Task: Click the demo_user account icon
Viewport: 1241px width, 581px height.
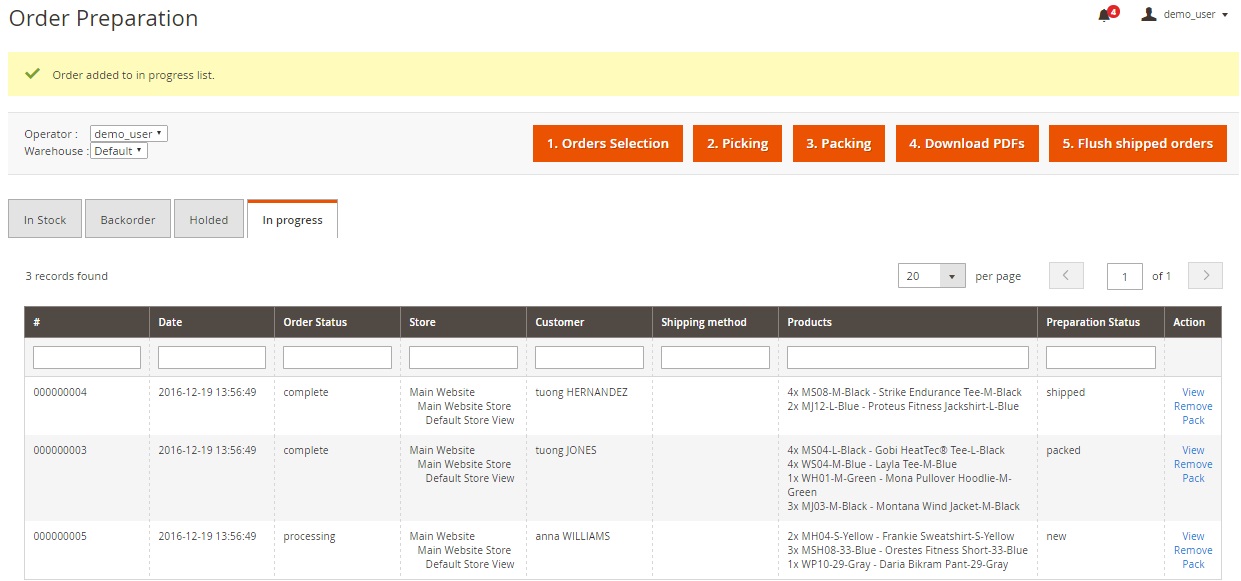Action: pos(1149,14)
